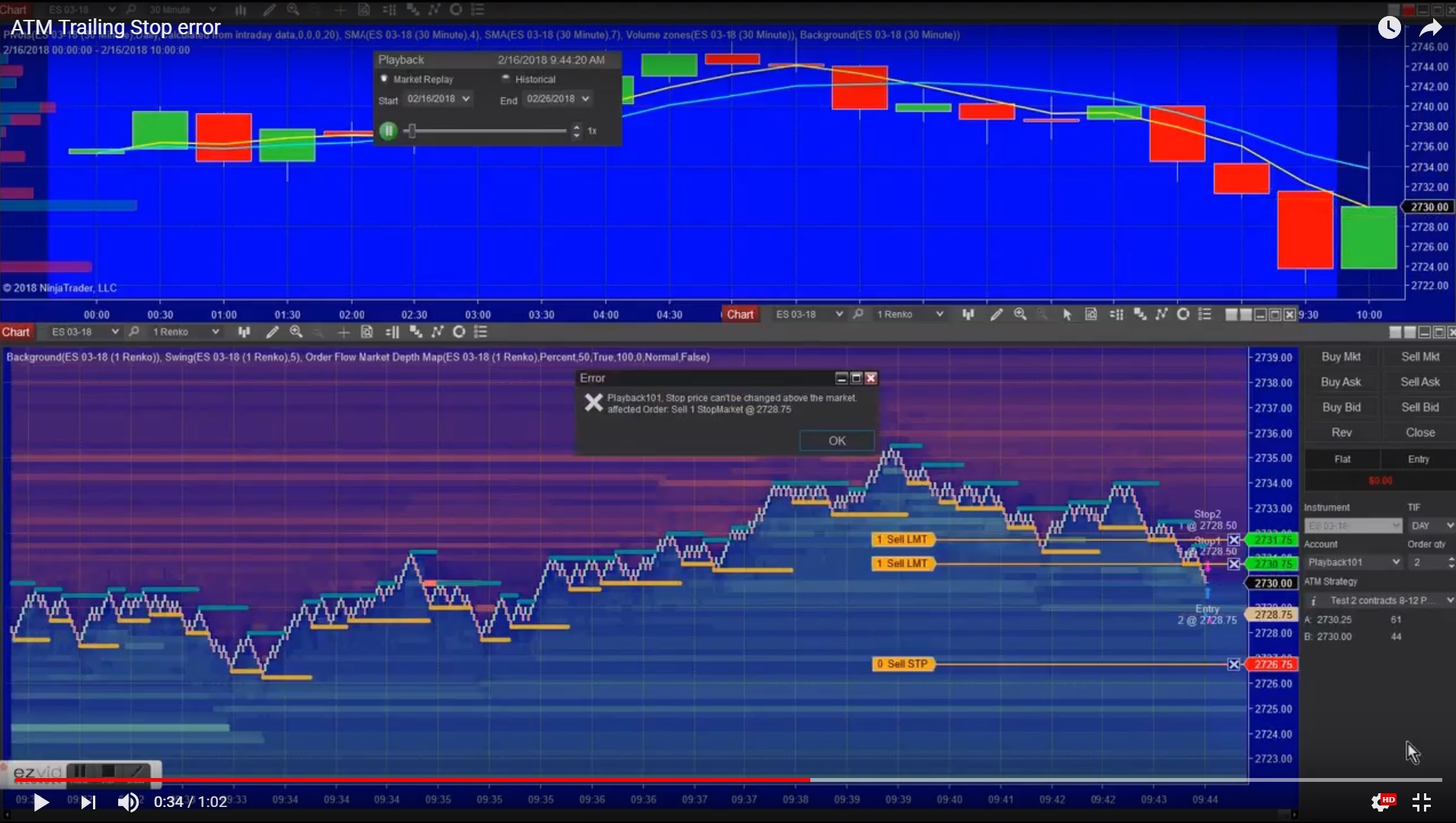Select drawing pencil tool in lower chart toolbar

pos(272,332)
